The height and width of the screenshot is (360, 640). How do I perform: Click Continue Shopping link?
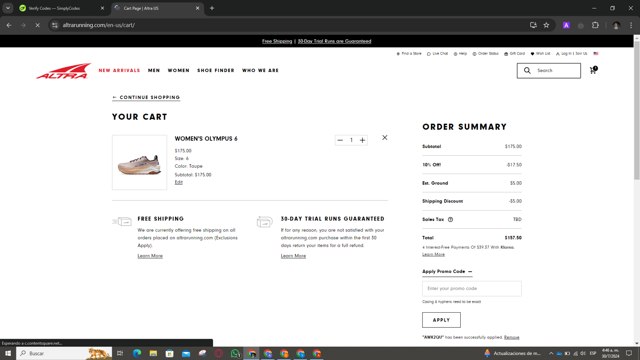point(146,97)
